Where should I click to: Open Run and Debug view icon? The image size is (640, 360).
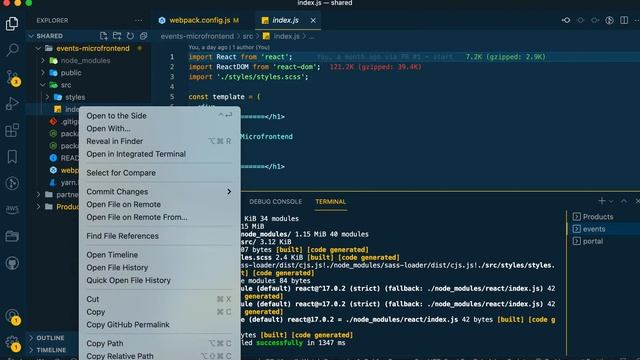click(x=12, y=104)
